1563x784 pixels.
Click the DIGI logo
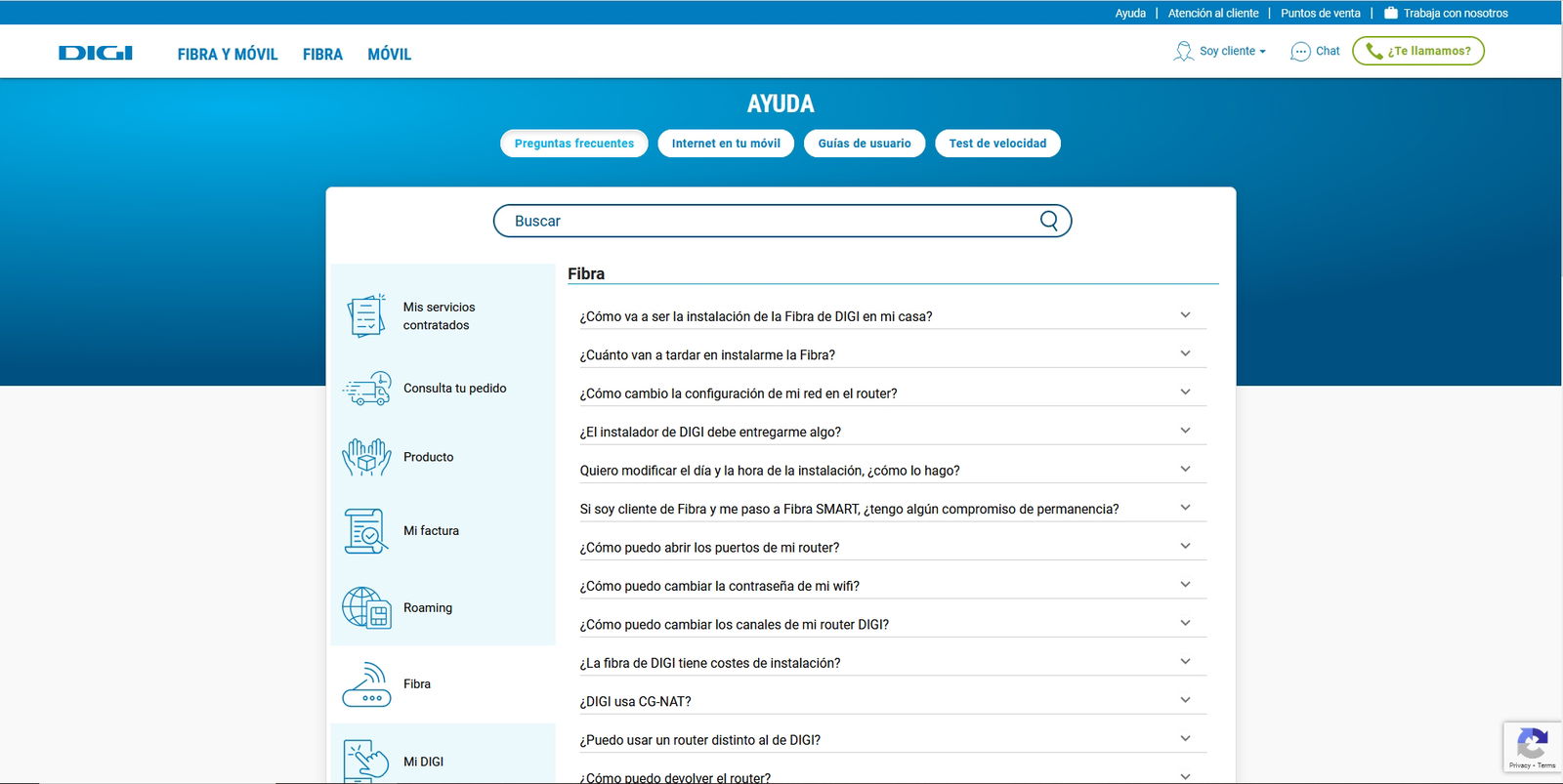coord(96,53)
